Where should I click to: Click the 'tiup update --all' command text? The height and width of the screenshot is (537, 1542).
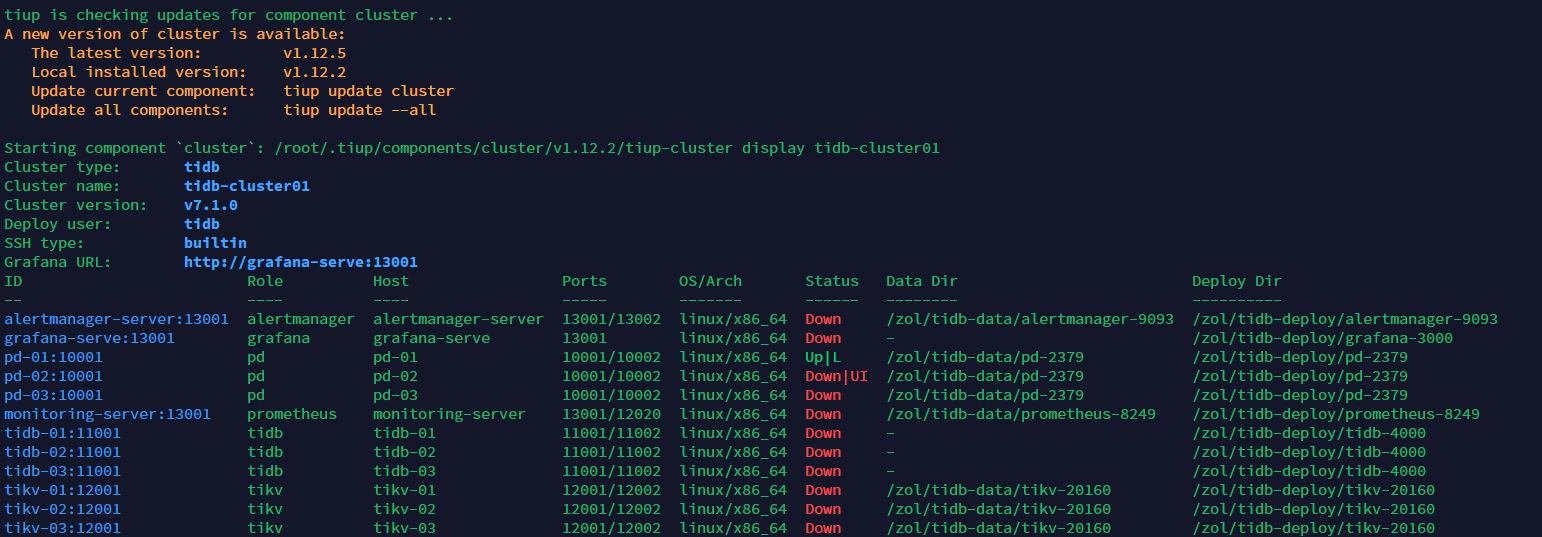pyautogui.click(x=360, y=110)
